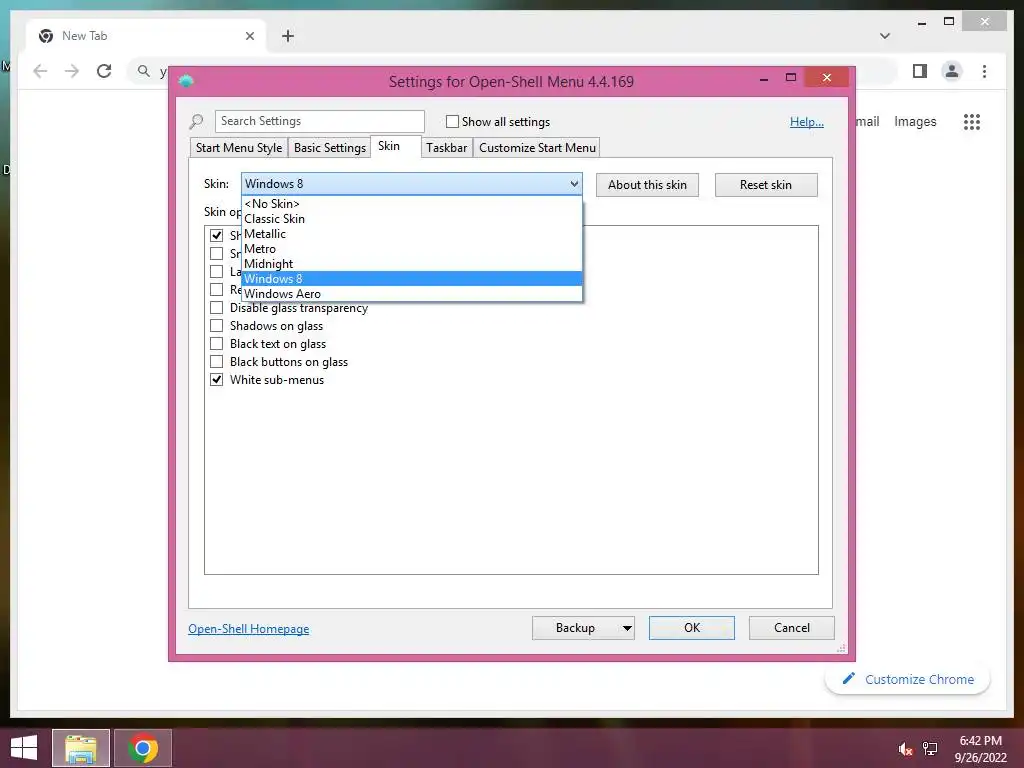Switch to Start Menu Style tab

(x=239, y=148)
